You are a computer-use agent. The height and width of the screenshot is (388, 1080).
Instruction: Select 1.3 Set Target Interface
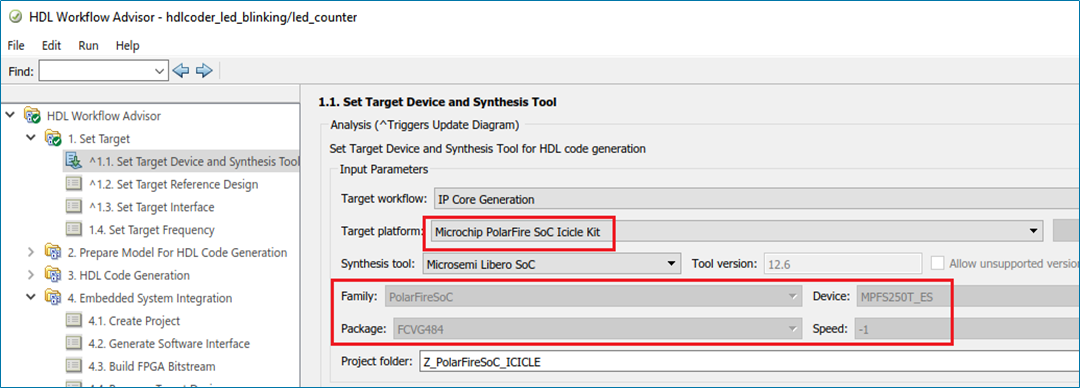click(x=152, y=207)
